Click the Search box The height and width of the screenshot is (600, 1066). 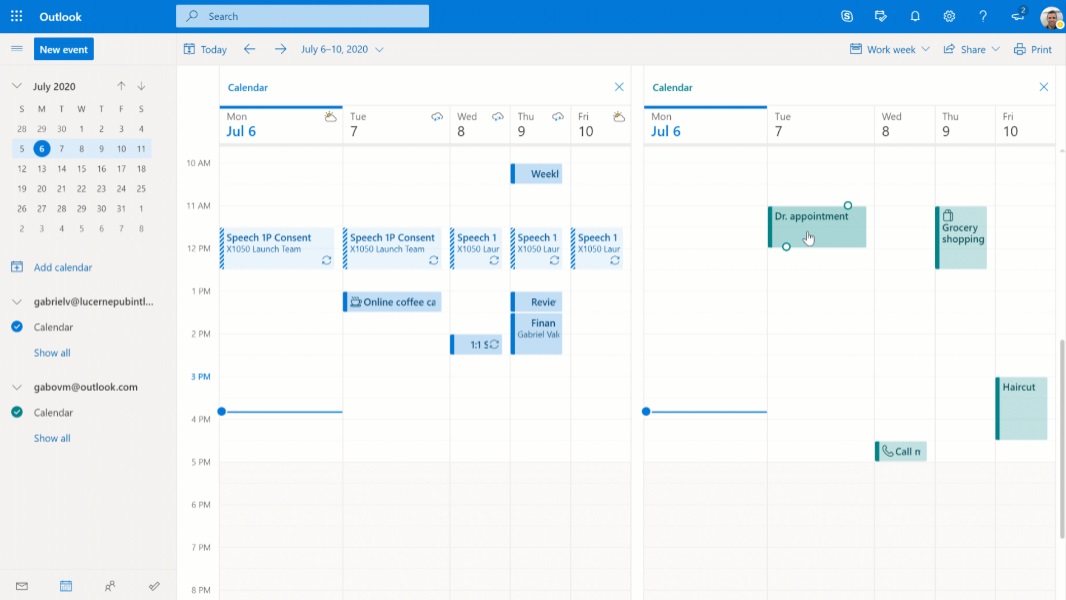(303, 16)
